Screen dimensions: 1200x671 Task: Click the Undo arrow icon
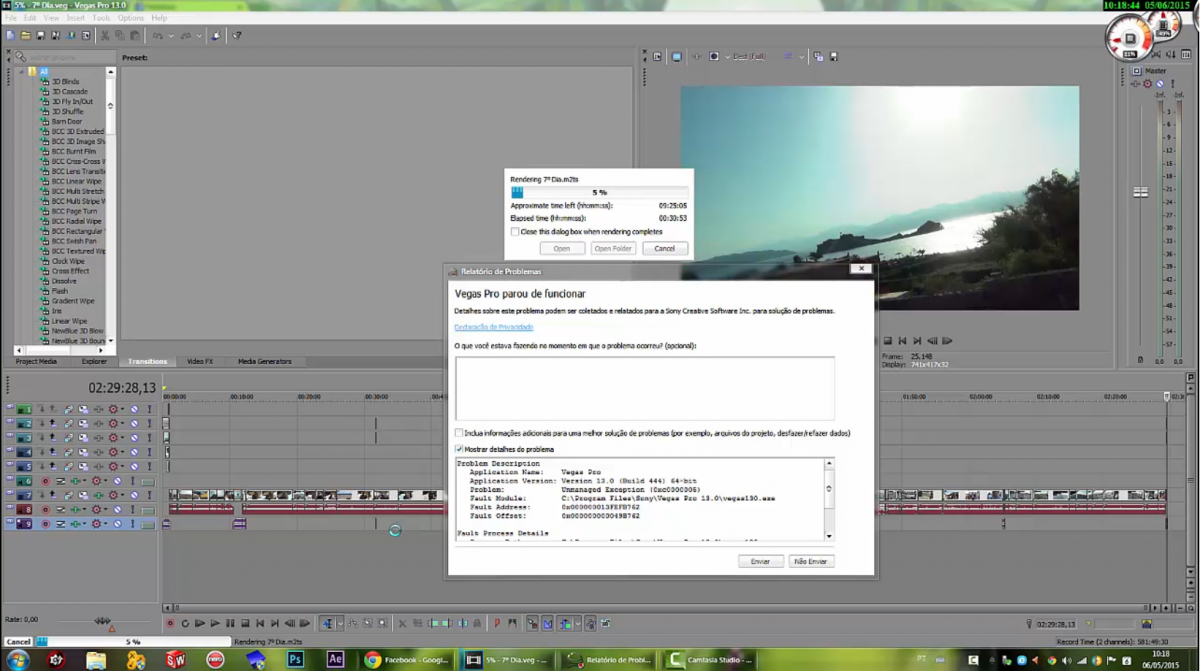pos(158,36)
